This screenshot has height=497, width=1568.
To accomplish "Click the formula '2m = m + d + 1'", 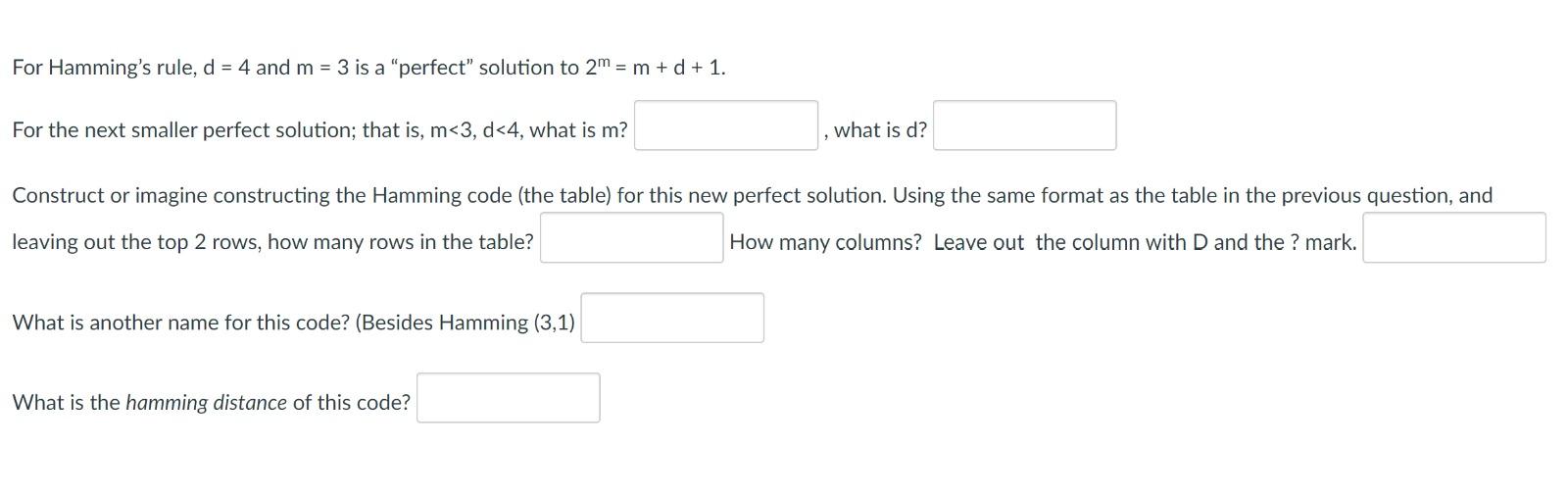I will [655, 68].
